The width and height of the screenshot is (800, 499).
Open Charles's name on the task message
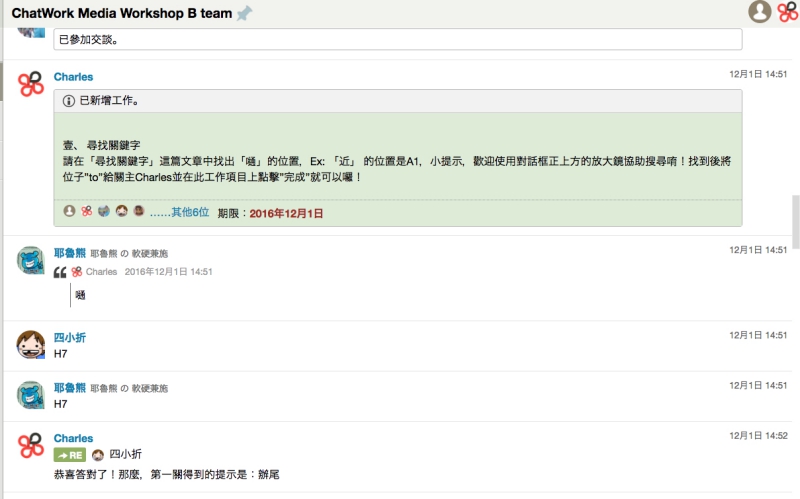coord(73,77)
